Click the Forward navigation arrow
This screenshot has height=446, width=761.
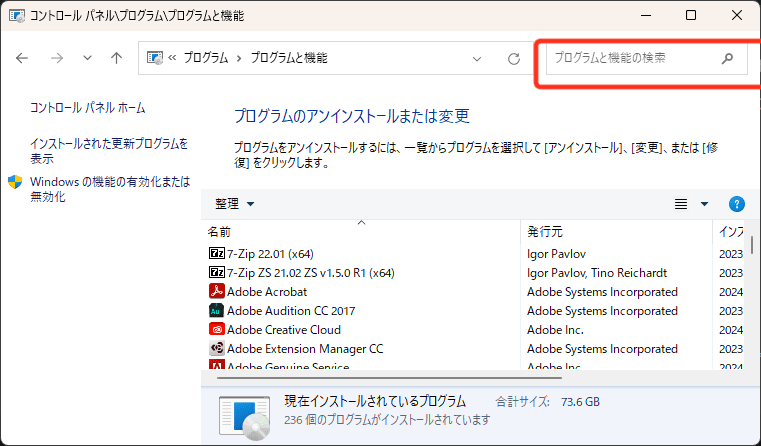(57, 58)
